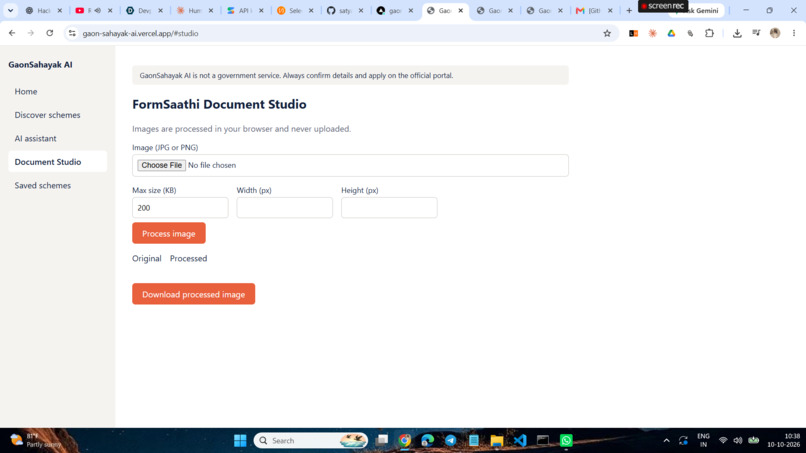Reload the page with the refresh icon
The image size is (806, 453).
click(49, 33)
